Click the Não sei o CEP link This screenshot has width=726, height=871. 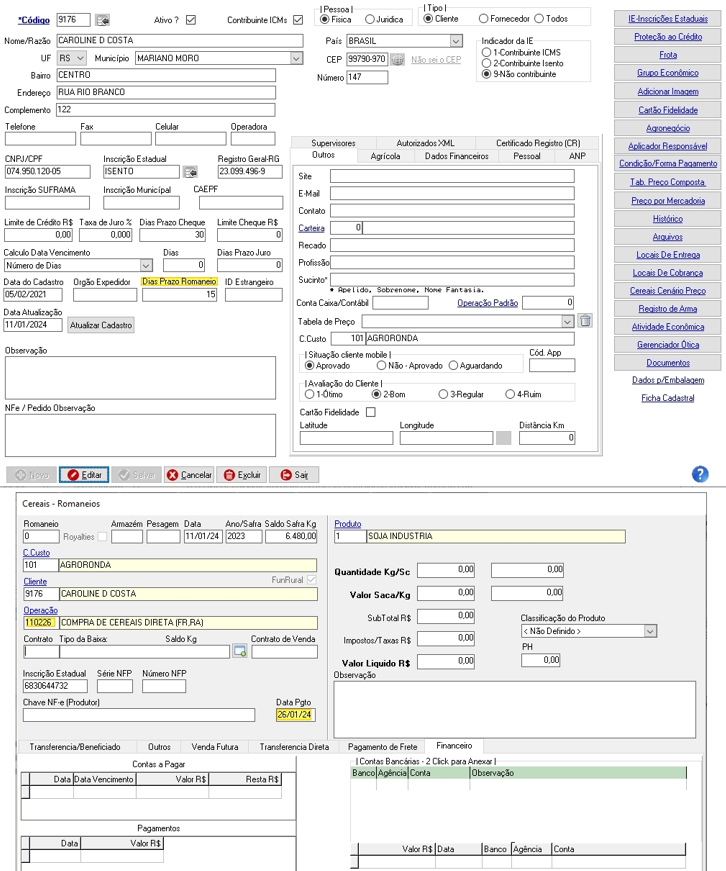[x=436, y=59]
